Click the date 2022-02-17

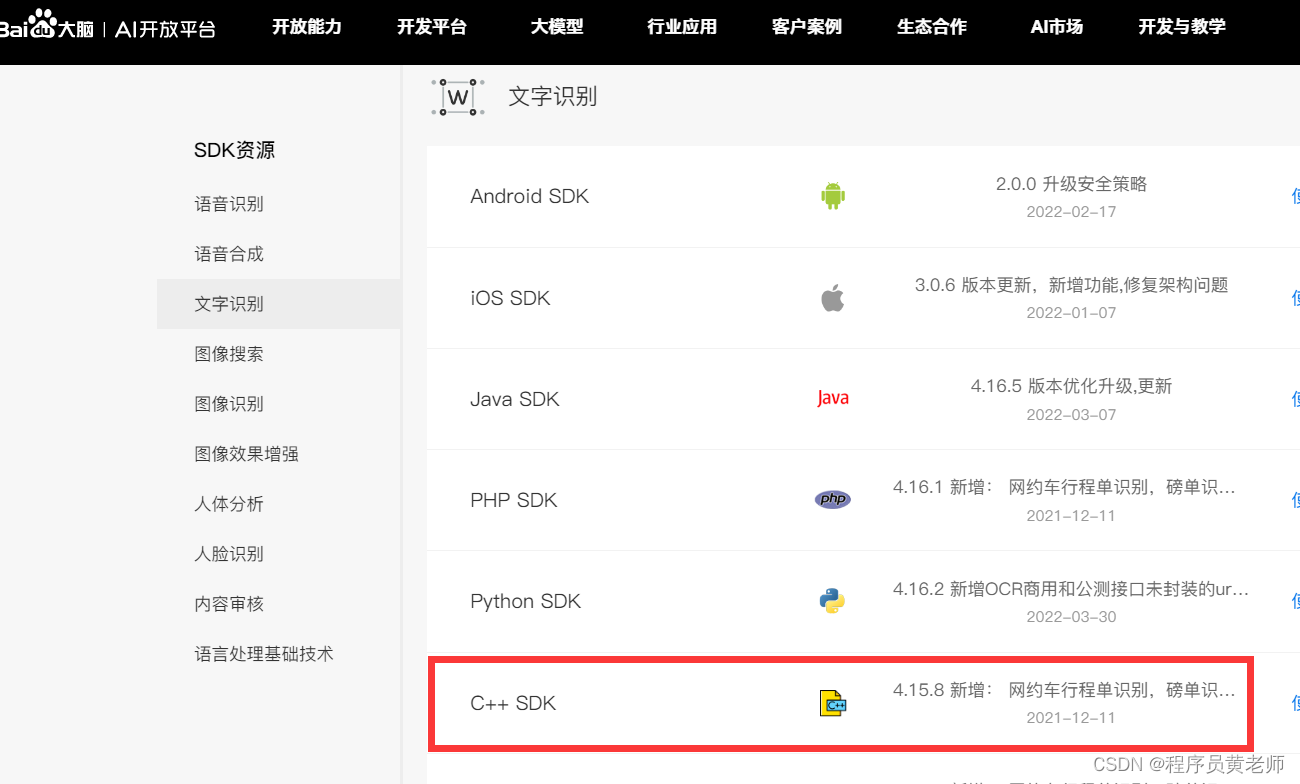click(1071, 212)
